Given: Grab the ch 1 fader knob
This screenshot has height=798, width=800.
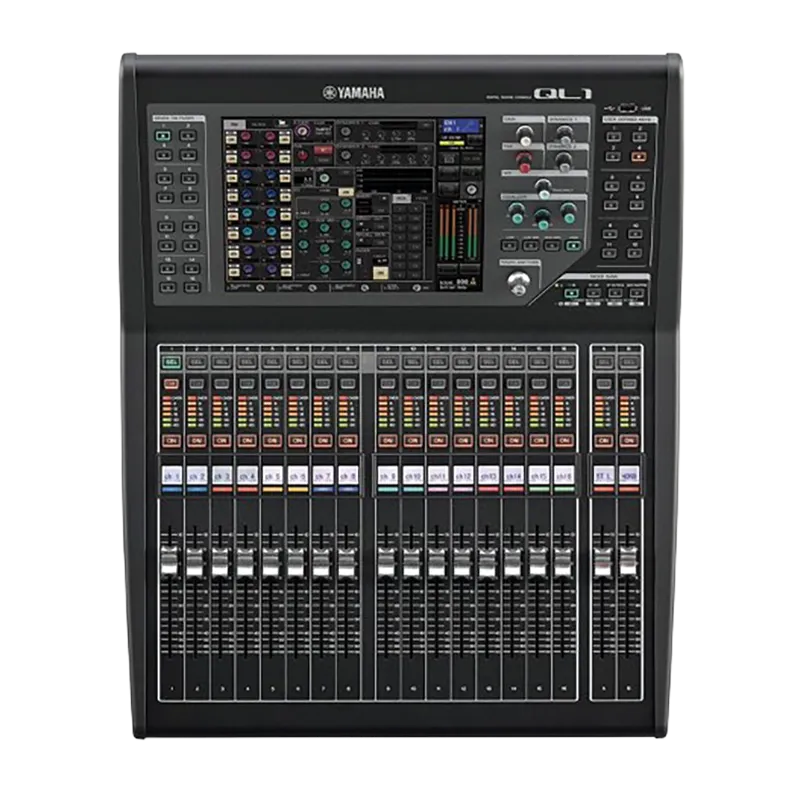Looking at the screenshot, I should pyautogui.click(x=170, y=562).
